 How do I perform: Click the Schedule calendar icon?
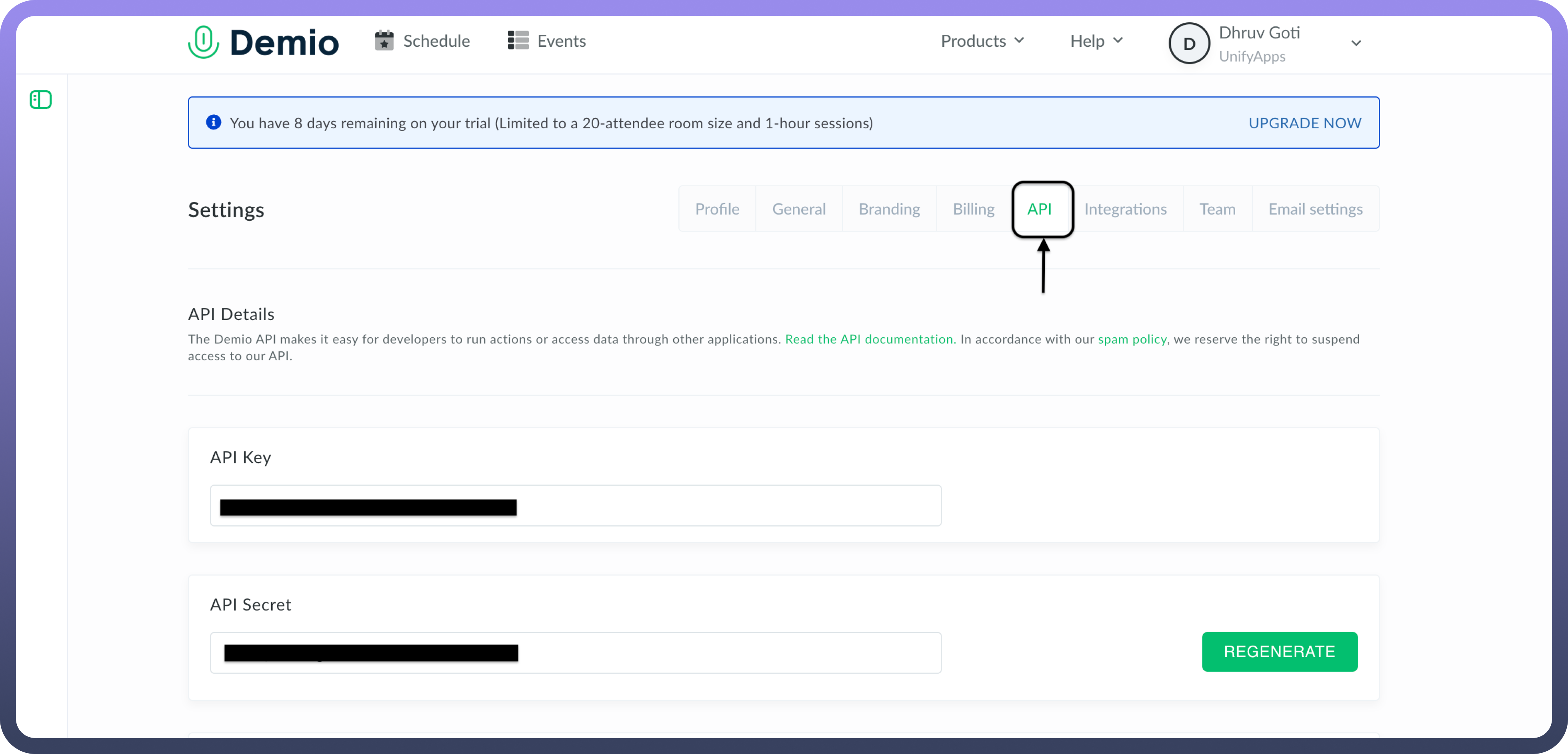384,41
